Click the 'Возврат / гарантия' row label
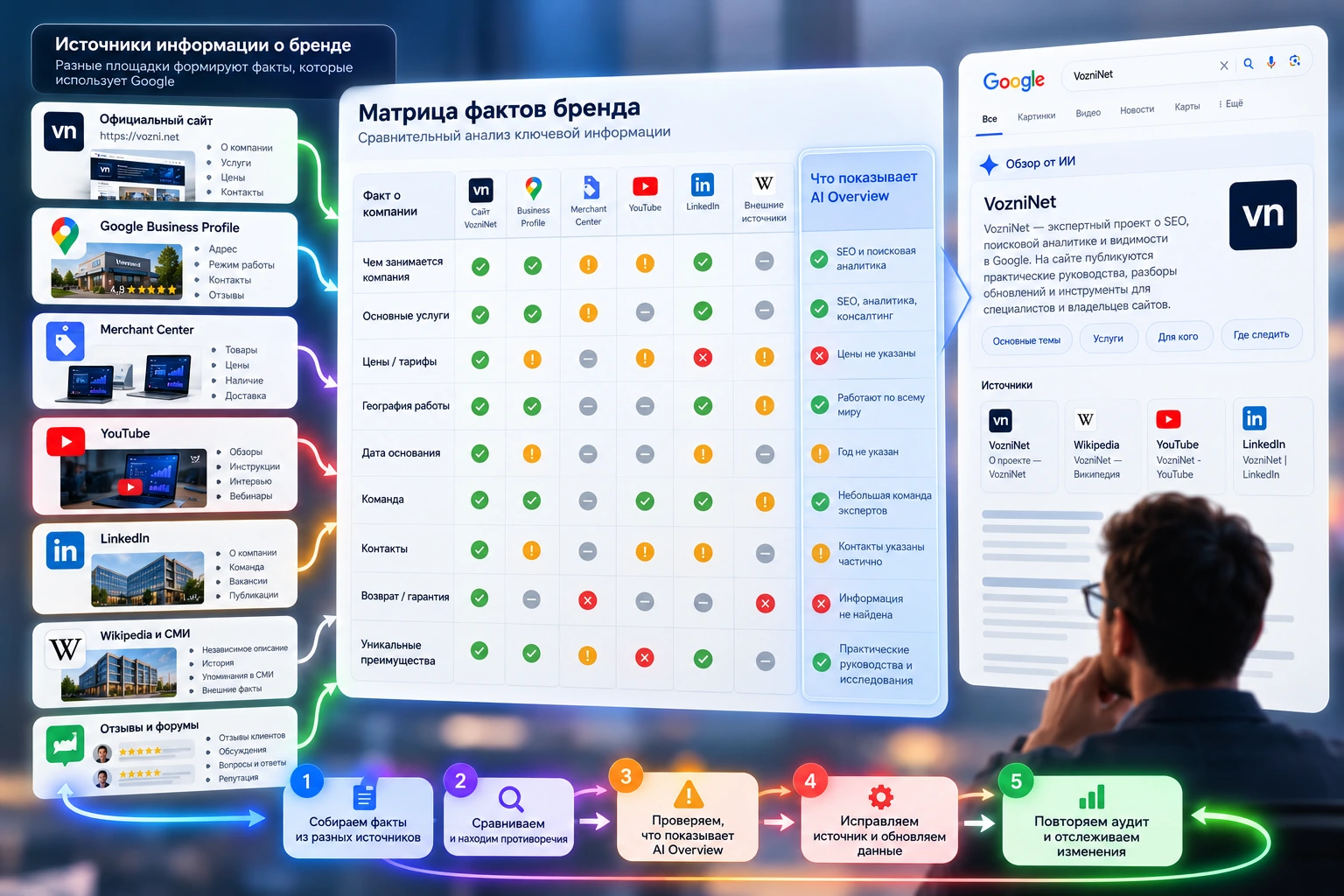Image resolution: width=1344 pixels, height=896 pixels. pyautogui.click(x=405, y=597)
